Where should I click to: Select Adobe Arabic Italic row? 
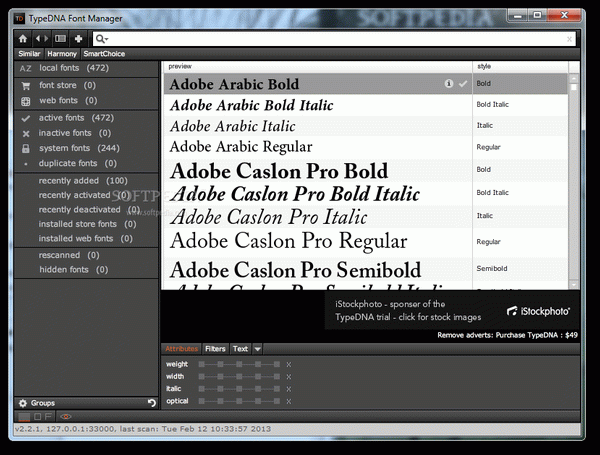366,126
